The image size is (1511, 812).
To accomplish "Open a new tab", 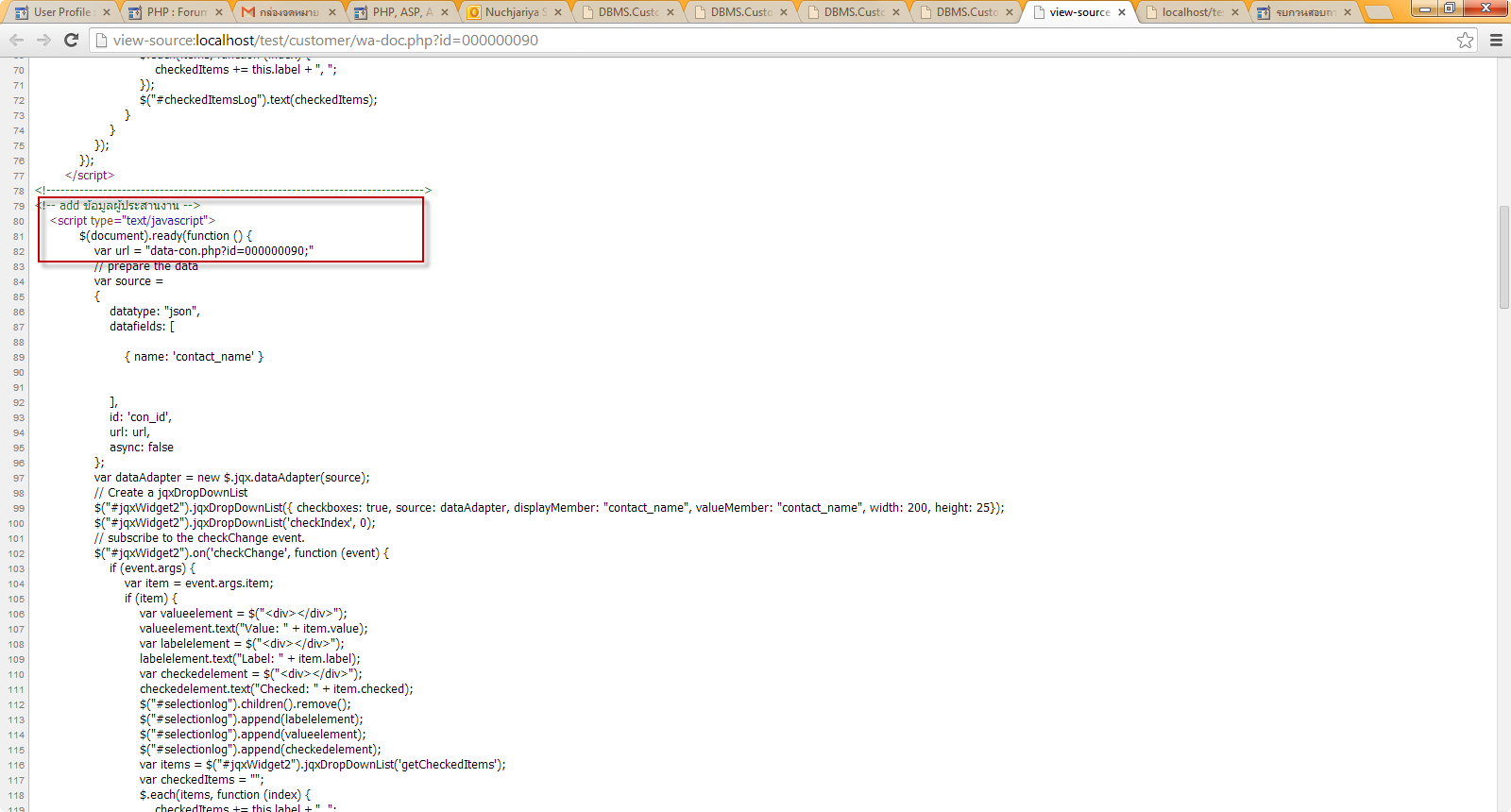I will coord(1380,12).
